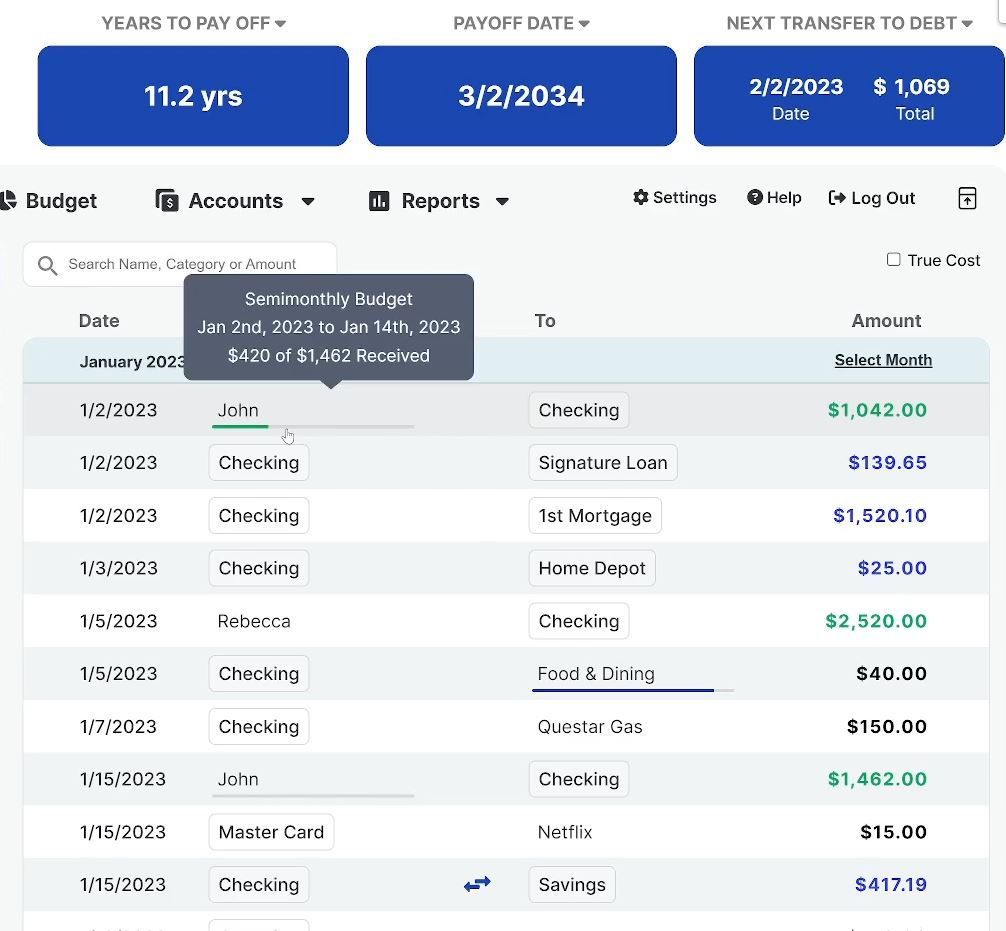Image resolution: width=1006 pixels, height=931 pixels.
Task: Open the Next Transfer to Debt dropdown
Action: pyautogui.click(x=967, y=24)
